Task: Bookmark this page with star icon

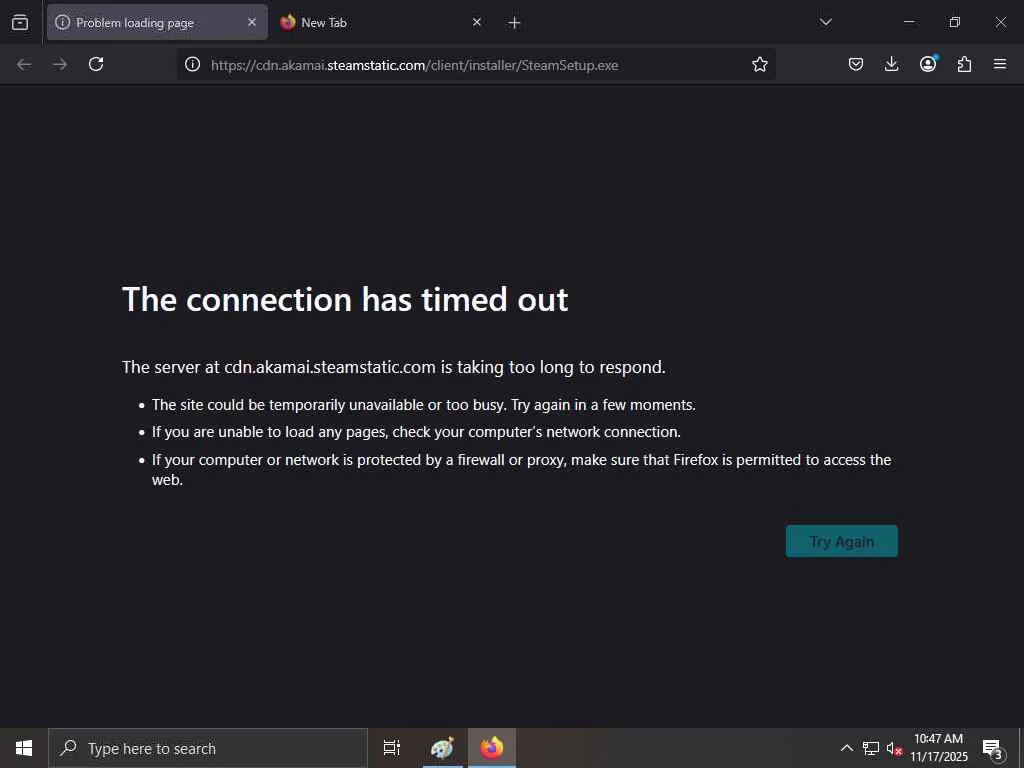Action: (760, 64)
